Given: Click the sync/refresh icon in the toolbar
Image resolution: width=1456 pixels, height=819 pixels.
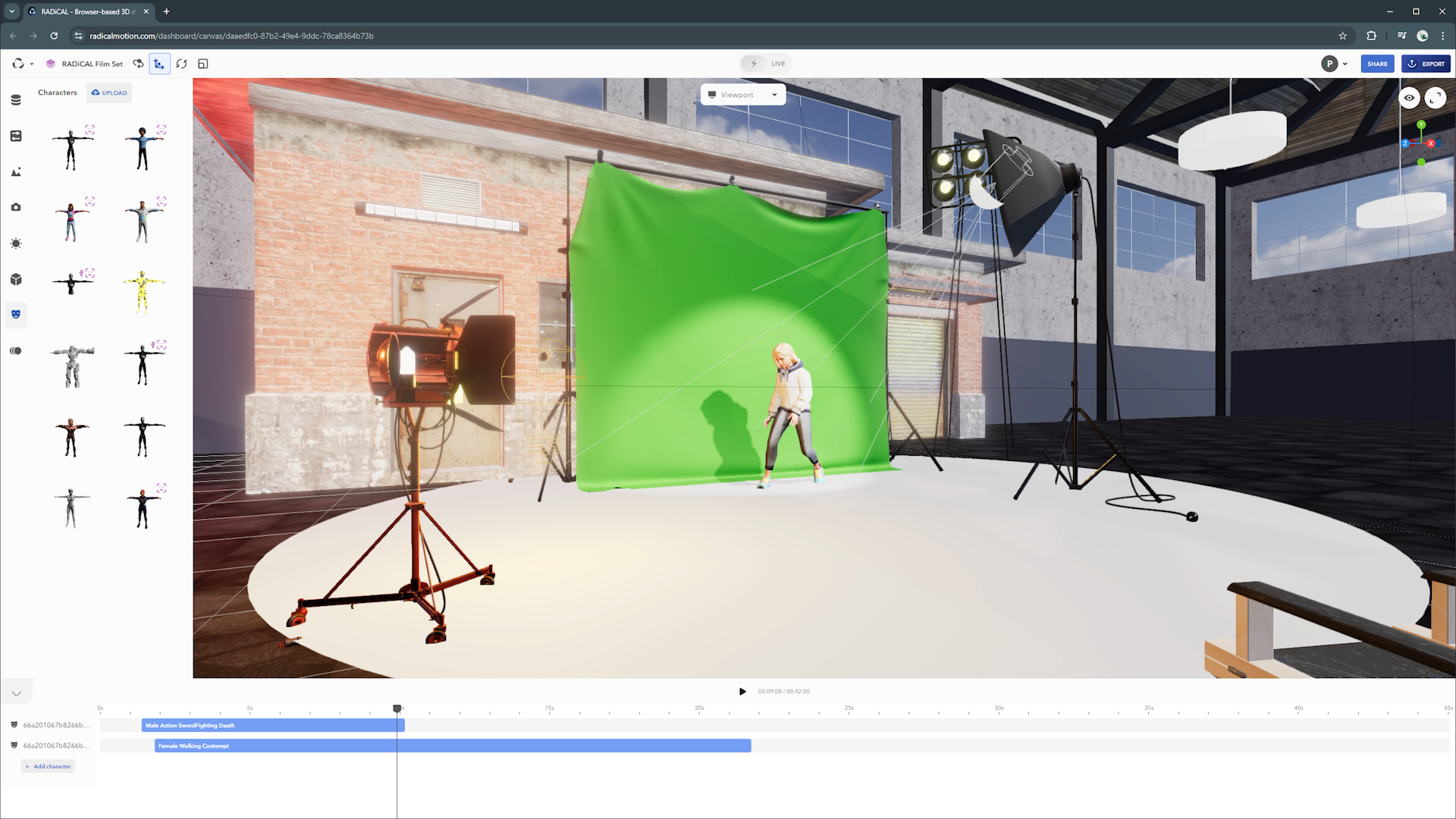Looking at the screenshot, I should pos(181,64).
